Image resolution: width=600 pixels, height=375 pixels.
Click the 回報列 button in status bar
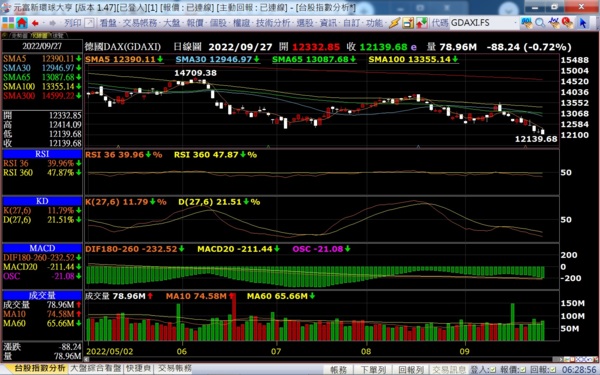coord(411,370)
